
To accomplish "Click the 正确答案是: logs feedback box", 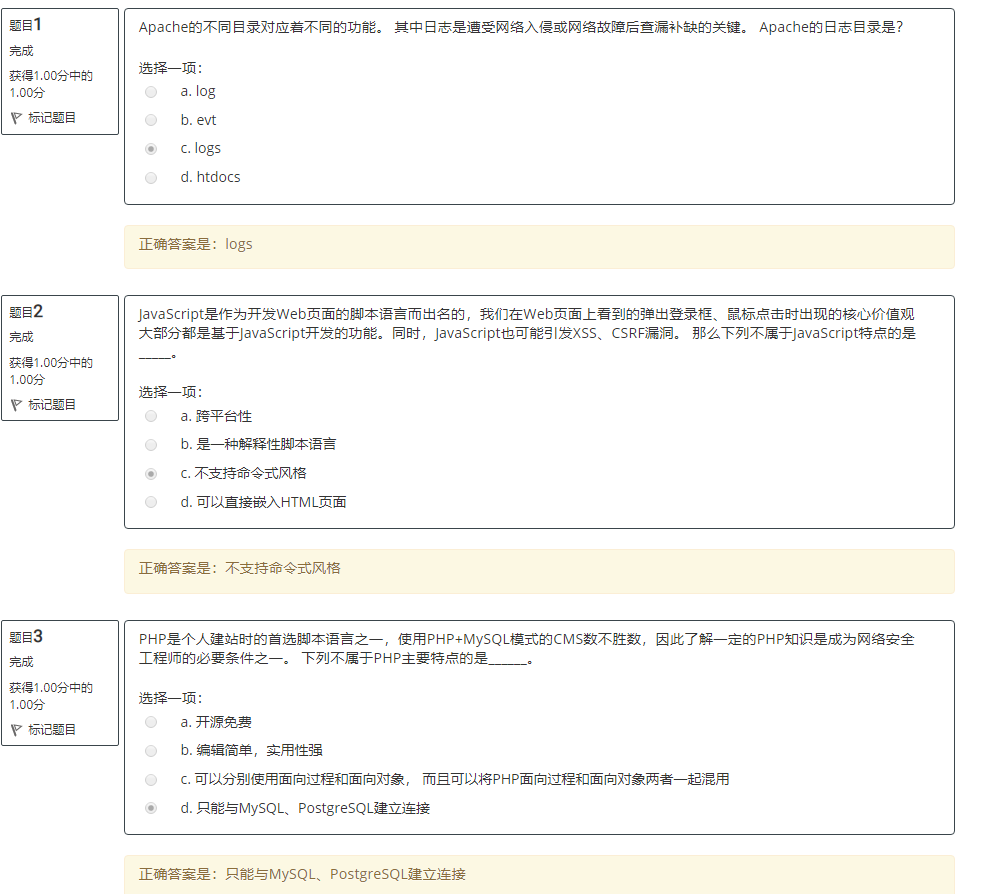I will tap(538, 243).
